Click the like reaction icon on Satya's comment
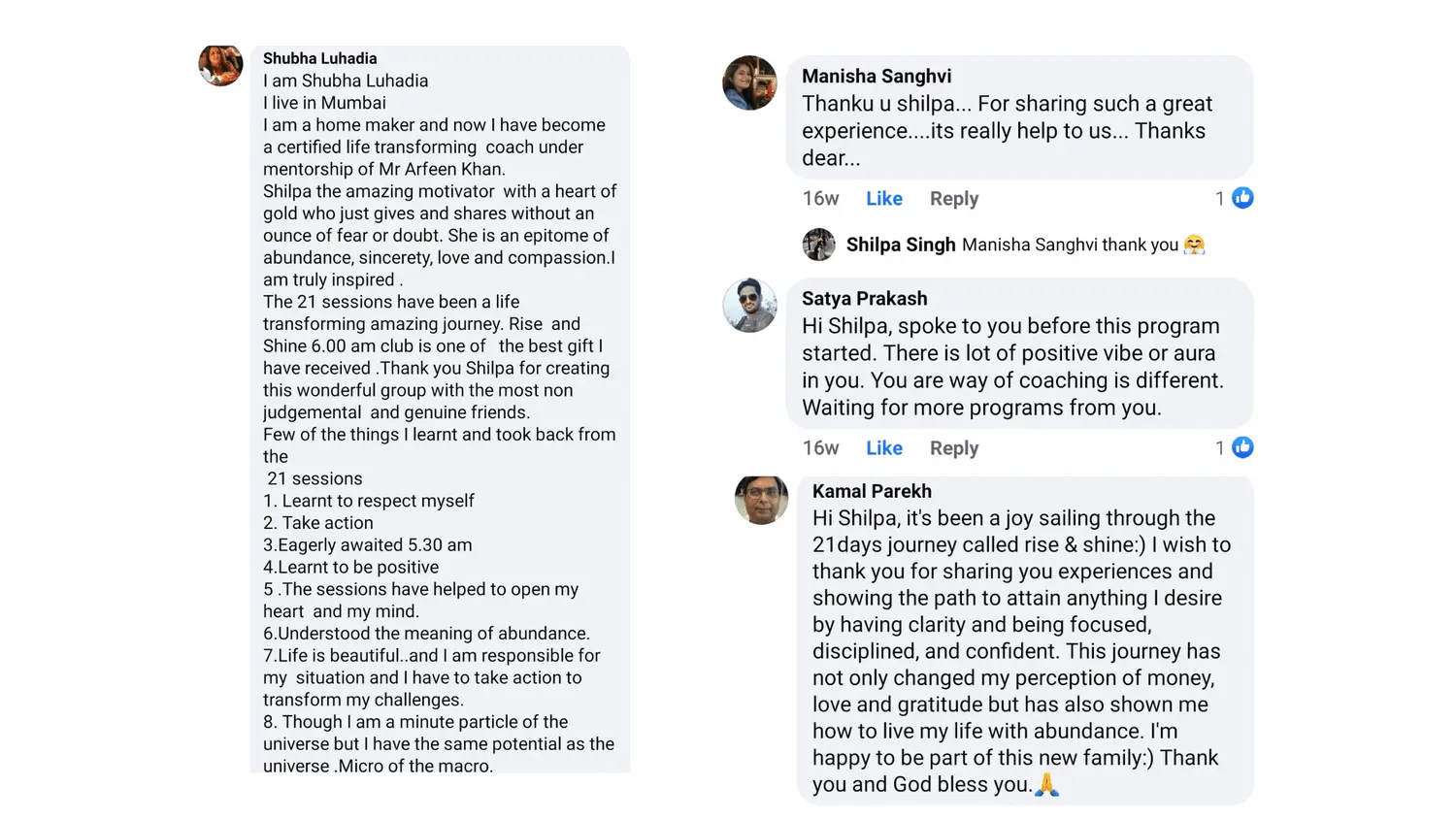Screen dimensions: 1456x819 pyautogui.click(x=1242, y=447)
